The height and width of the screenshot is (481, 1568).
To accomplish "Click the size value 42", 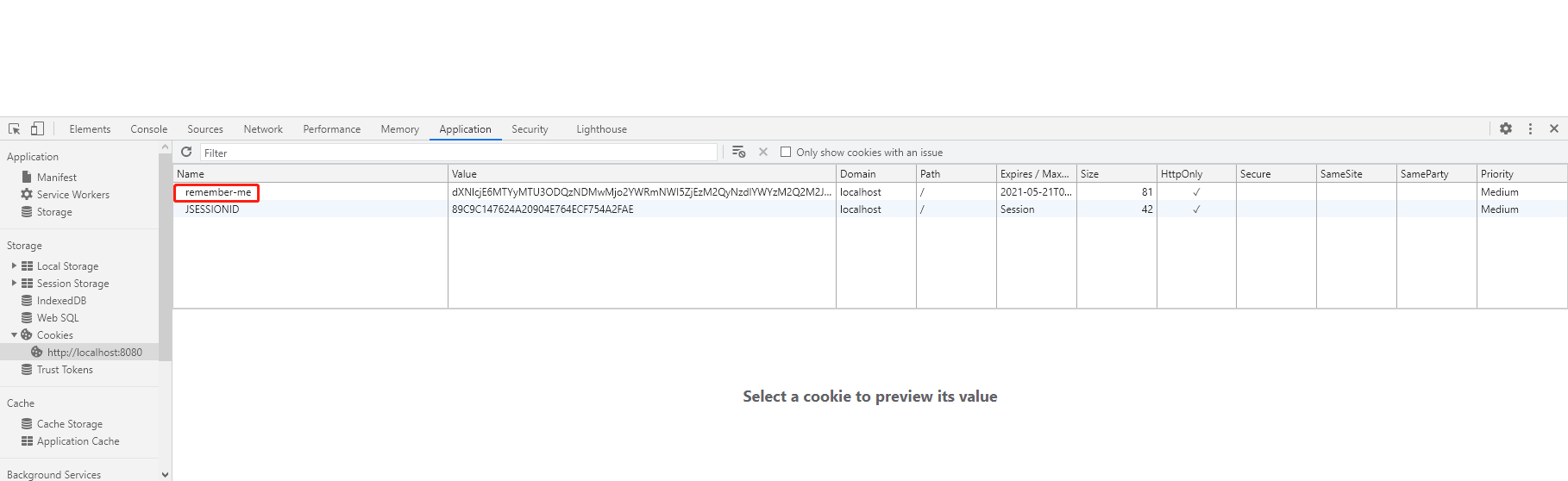I will click(x=1147, y=209).
